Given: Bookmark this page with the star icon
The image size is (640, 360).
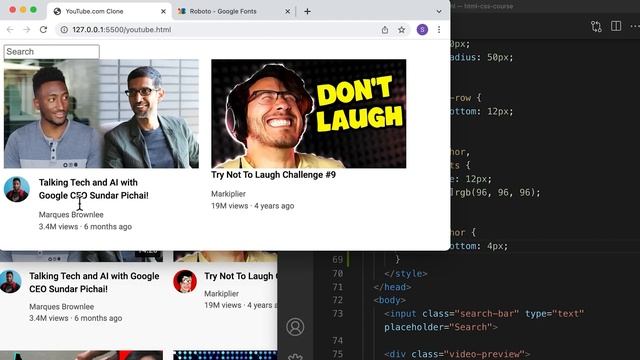Looking at the screenshot, I should point(402,29).
